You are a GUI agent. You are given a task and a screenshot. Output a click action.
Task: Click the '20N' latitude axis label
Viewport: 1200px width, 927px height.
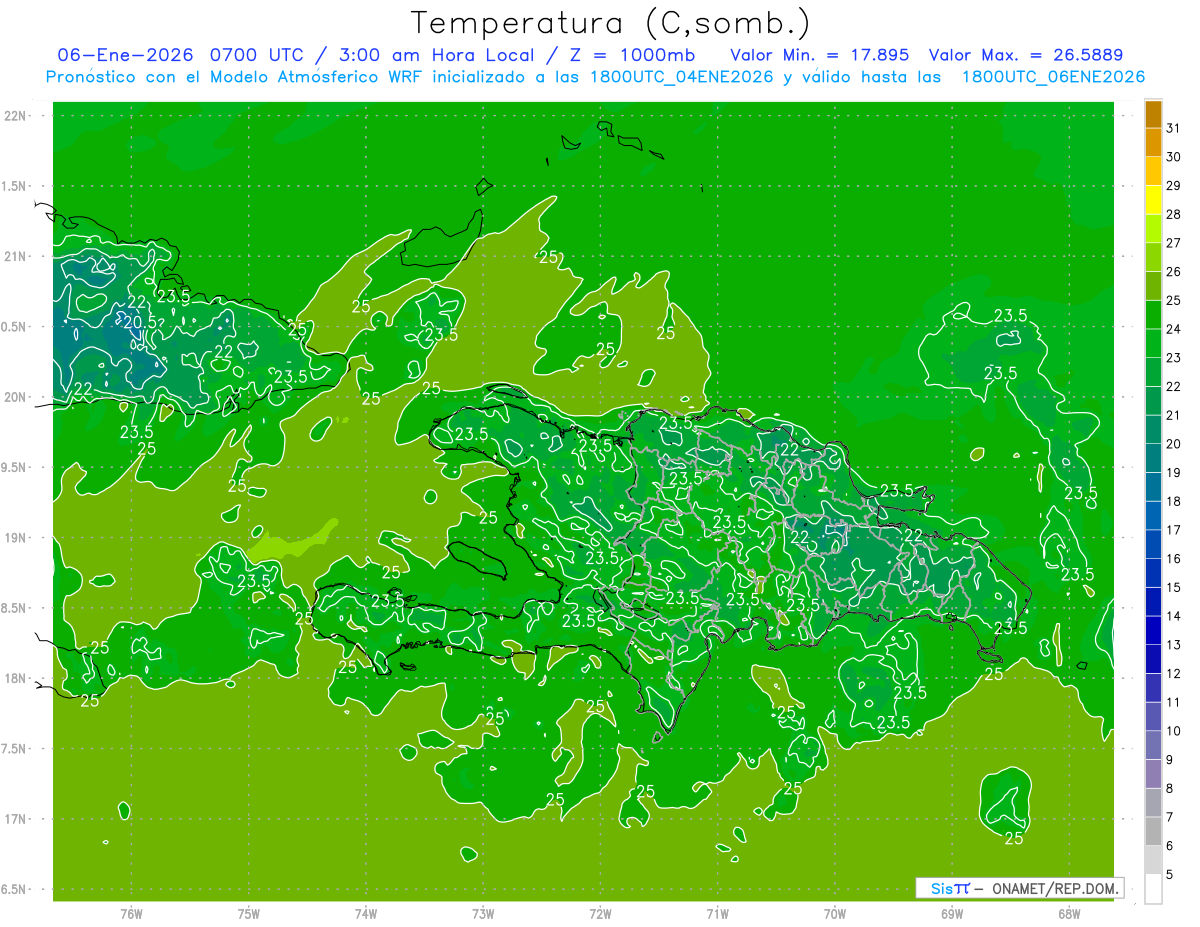click(x=16, y=398)
